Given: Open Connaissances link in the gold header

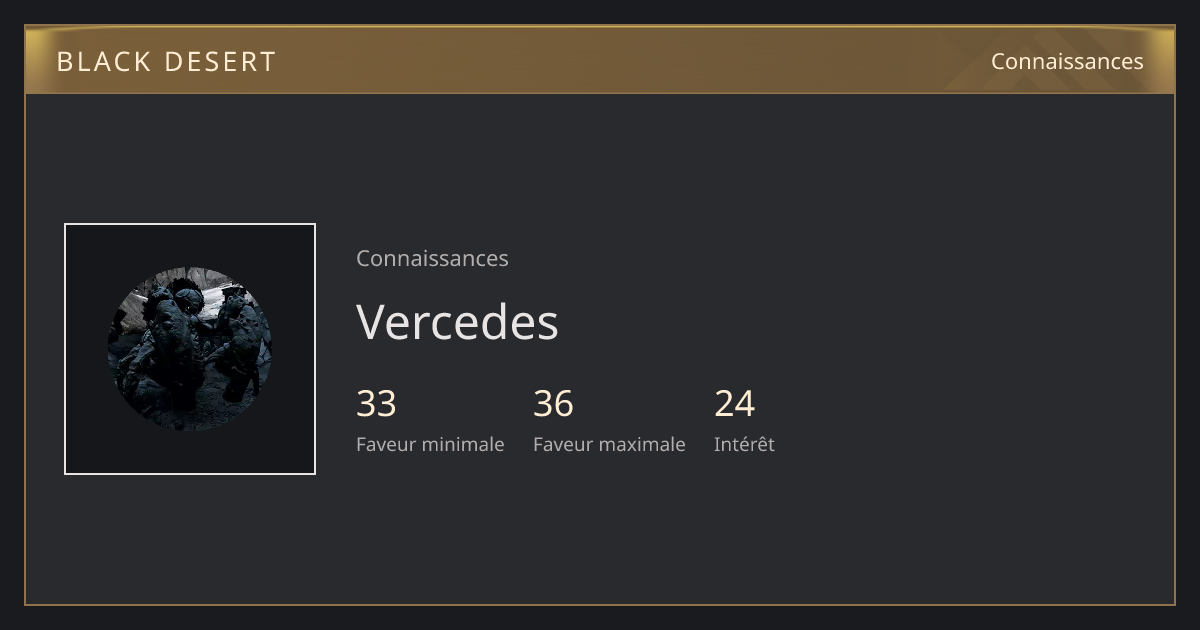Looking at the screenshot, I should click(1067, 61).
